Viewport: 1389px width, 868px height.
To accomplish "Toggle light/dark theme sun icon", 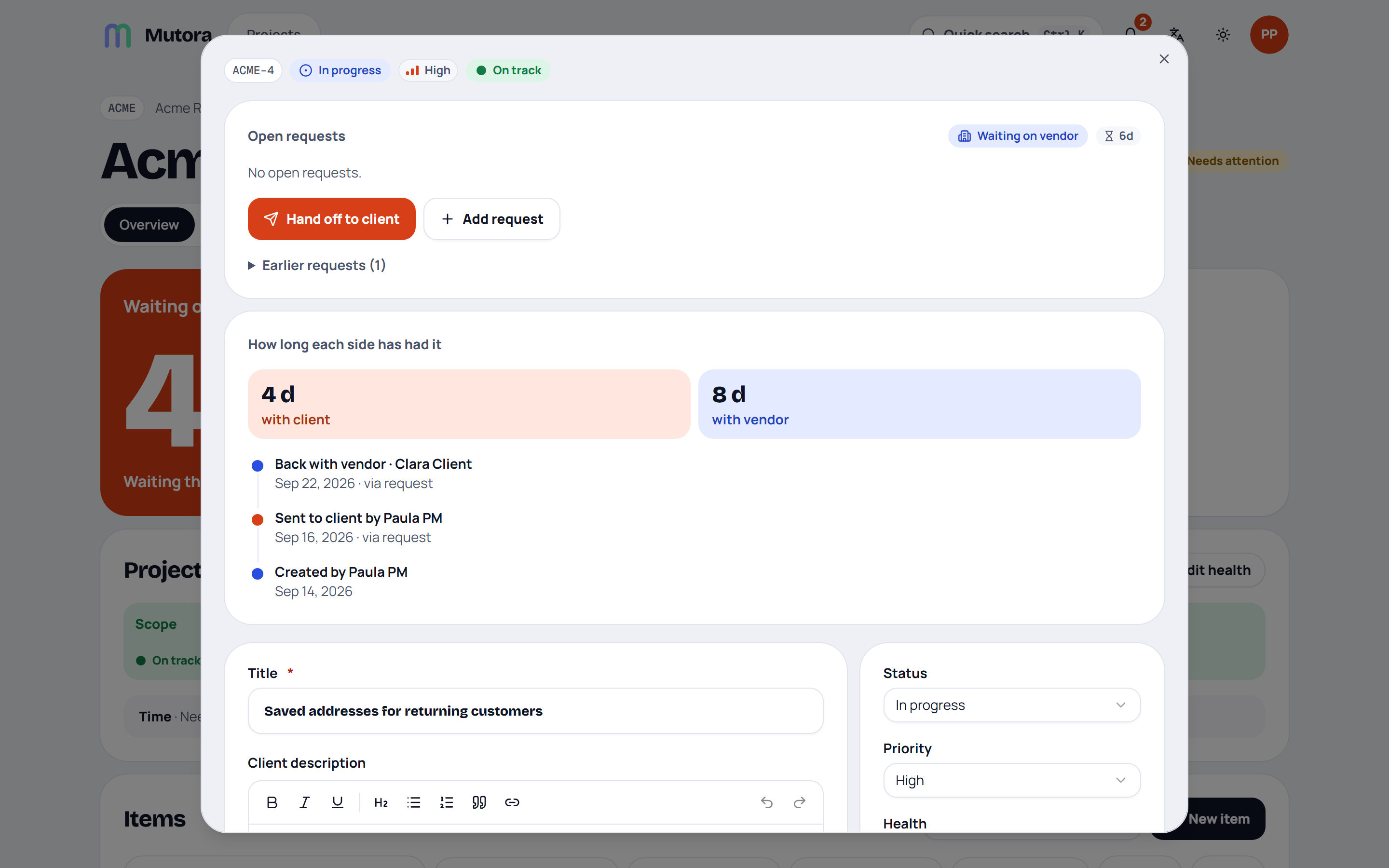I will [x=1223, y=34].
